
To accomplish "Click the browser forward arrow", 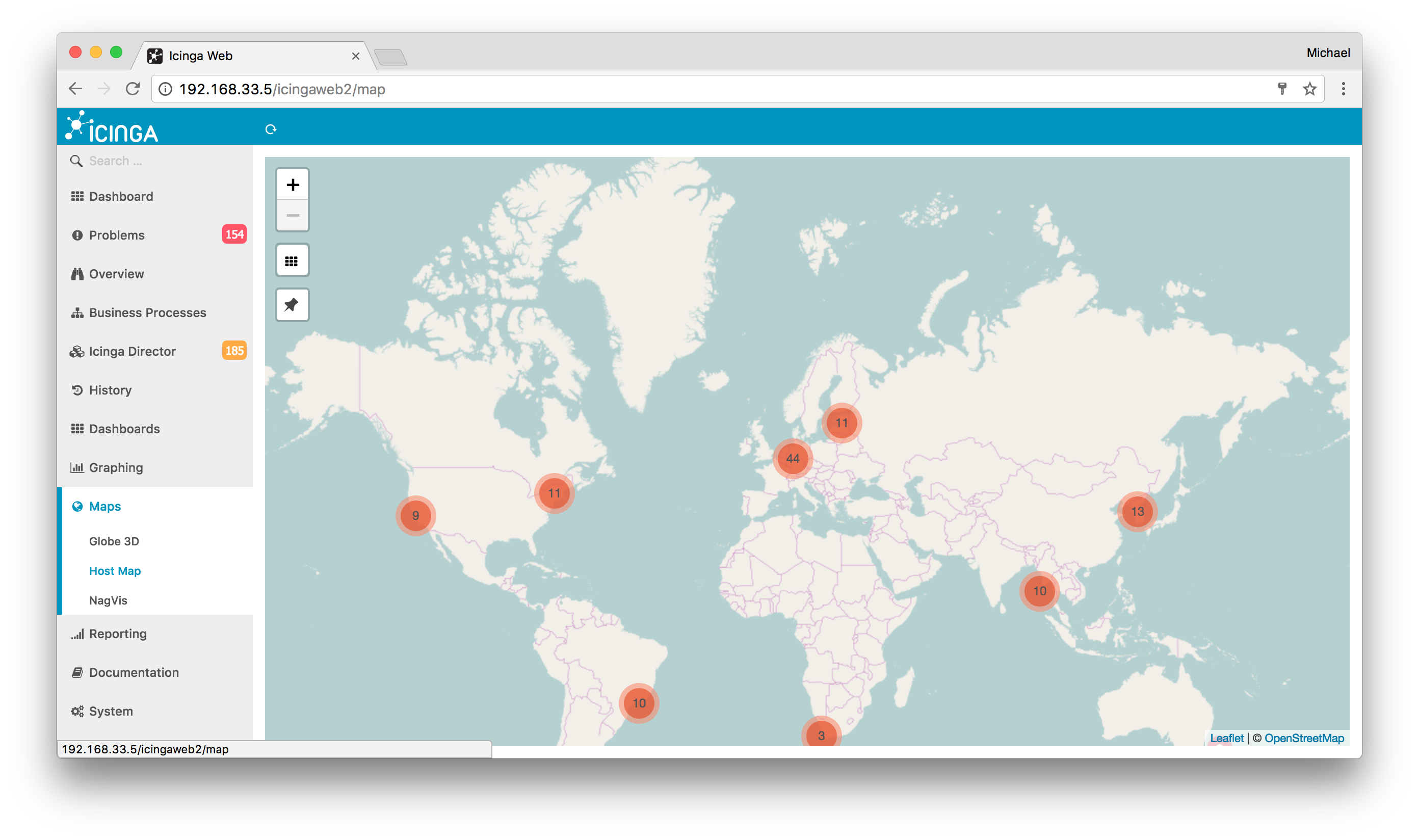I will 103,89.
